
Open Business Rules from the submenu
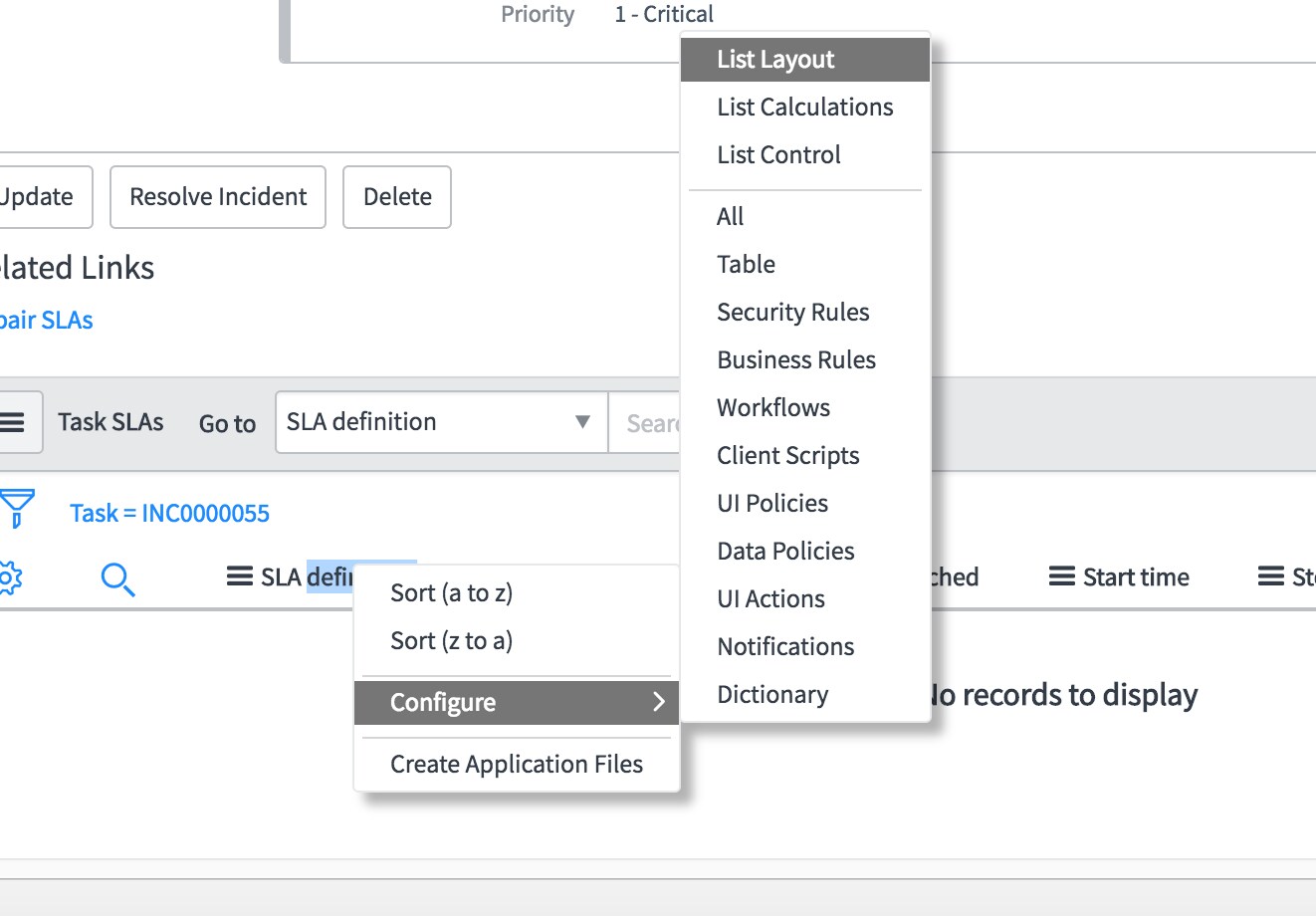pos(805,359)
